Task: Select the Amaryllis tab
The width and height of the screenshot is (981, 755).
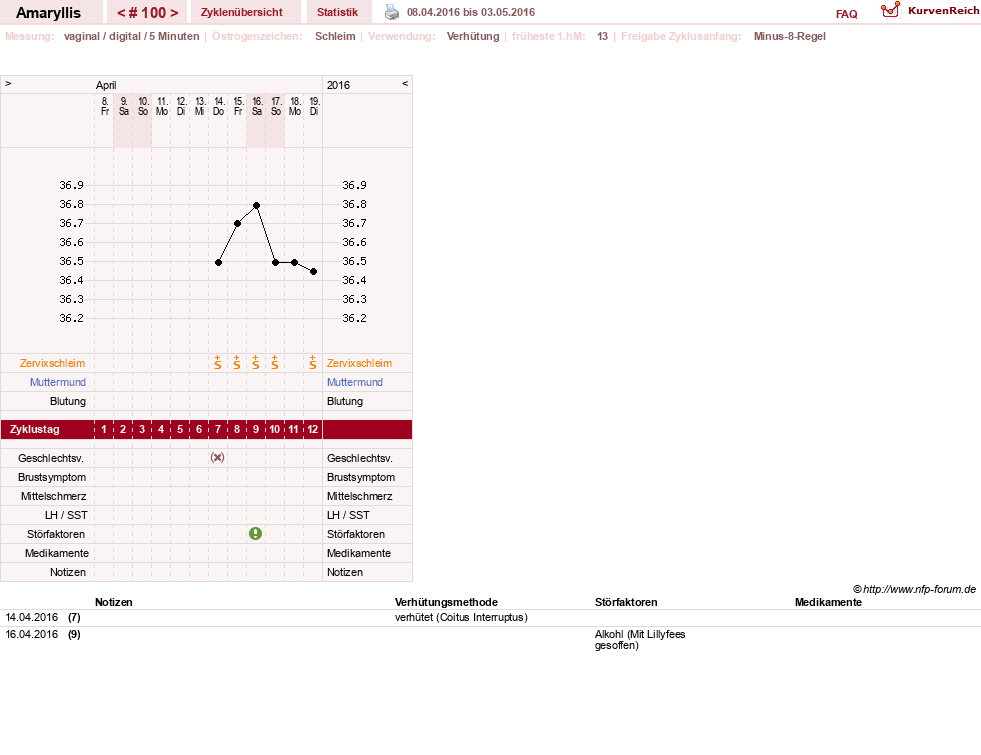Action: coord(48,13)
